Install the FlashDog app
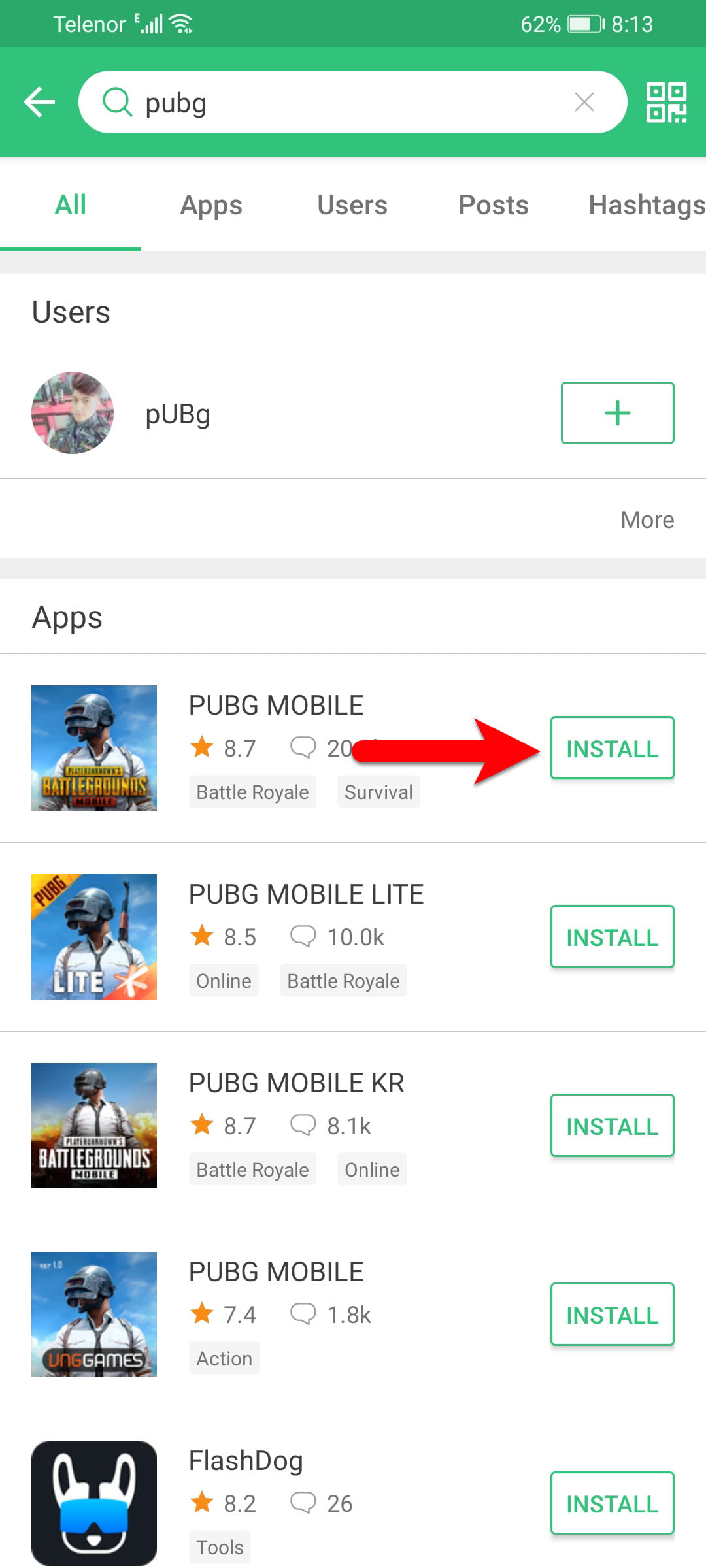 612,1503
